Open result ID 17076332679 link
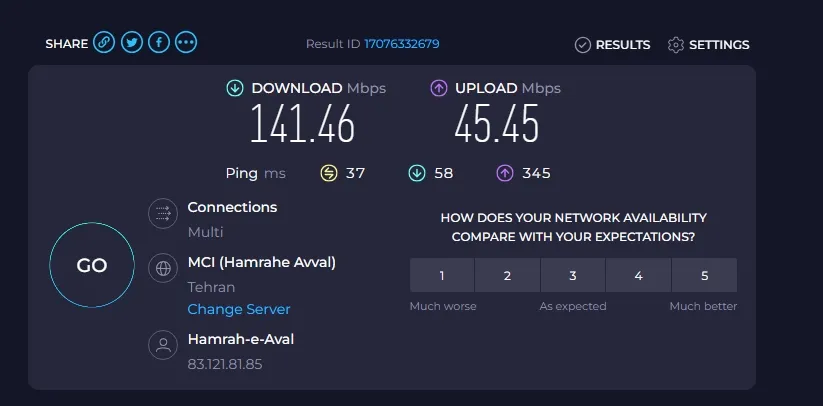This screenshot has height=406, width=823. coord(402,44)
